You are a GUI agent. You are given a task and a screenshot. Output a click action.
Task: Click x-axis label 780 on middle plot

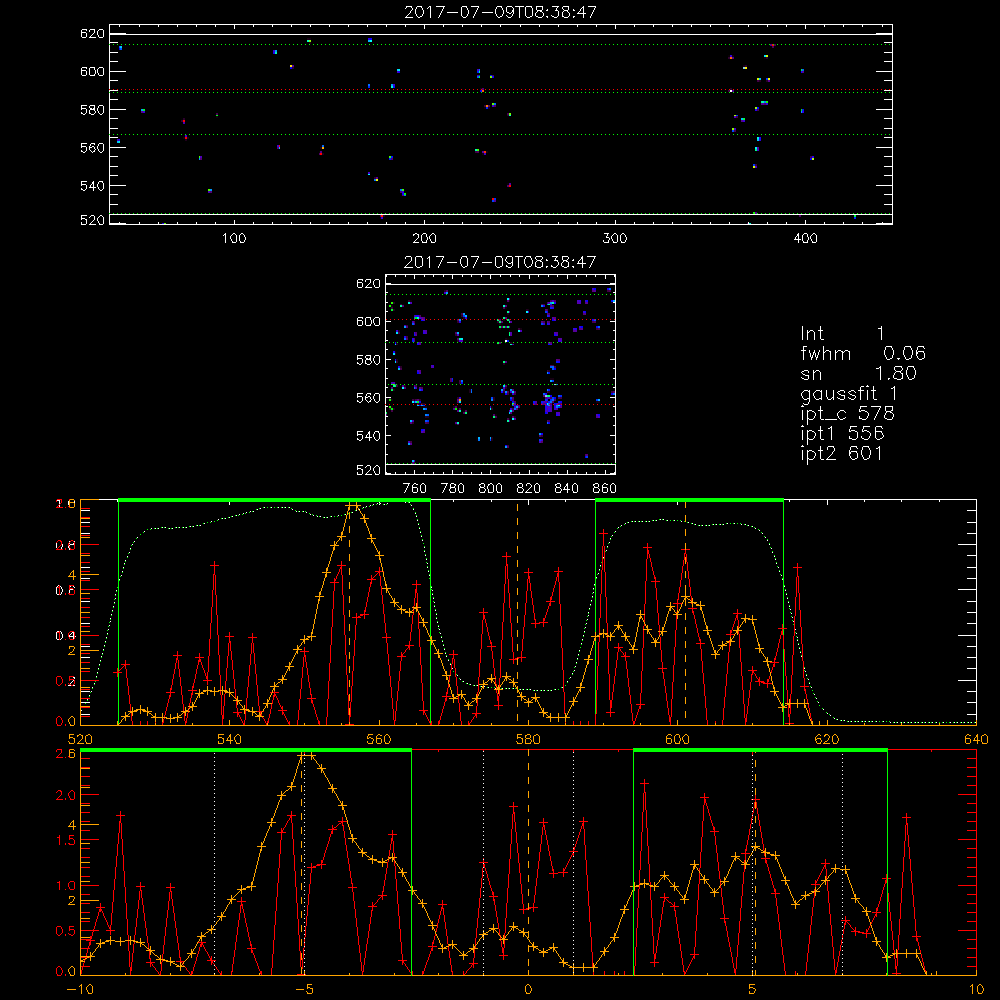click(x=453, y=489)
